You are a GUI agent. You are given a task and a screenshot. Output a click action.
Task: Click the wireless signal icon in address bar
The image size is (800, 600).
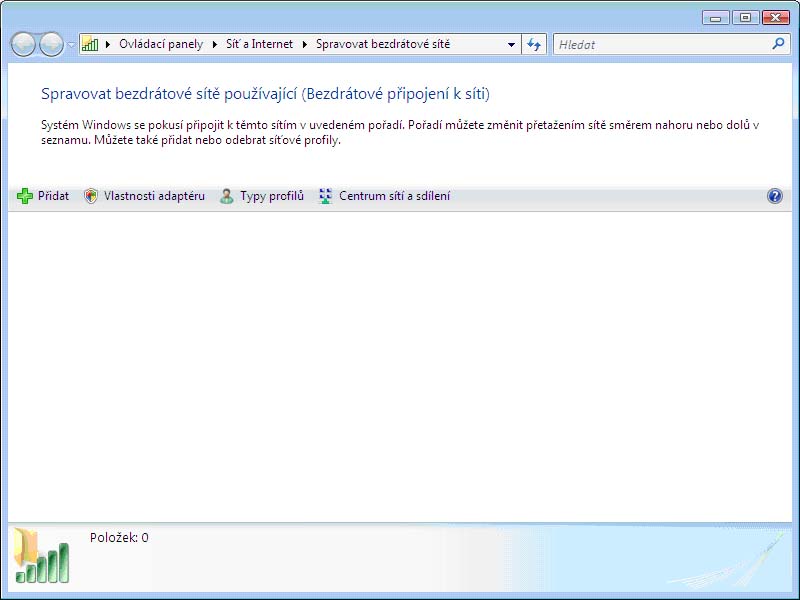(x=90, y=44)
